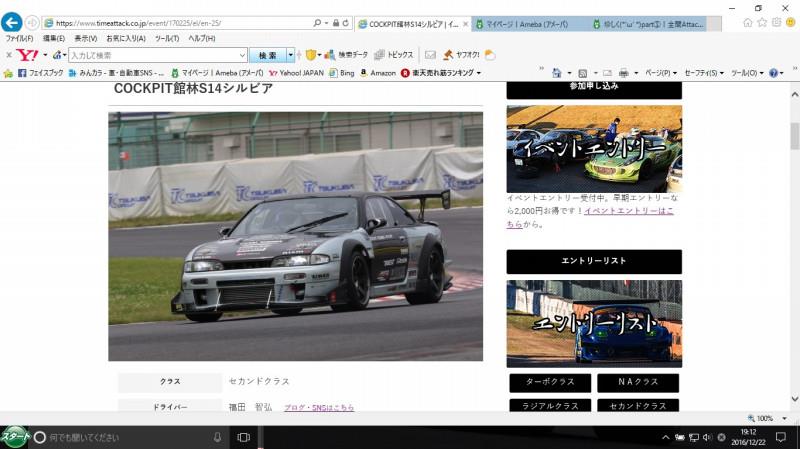Screen dimensions: 800x449
Task: Click the URL address field
Action: 181,23
